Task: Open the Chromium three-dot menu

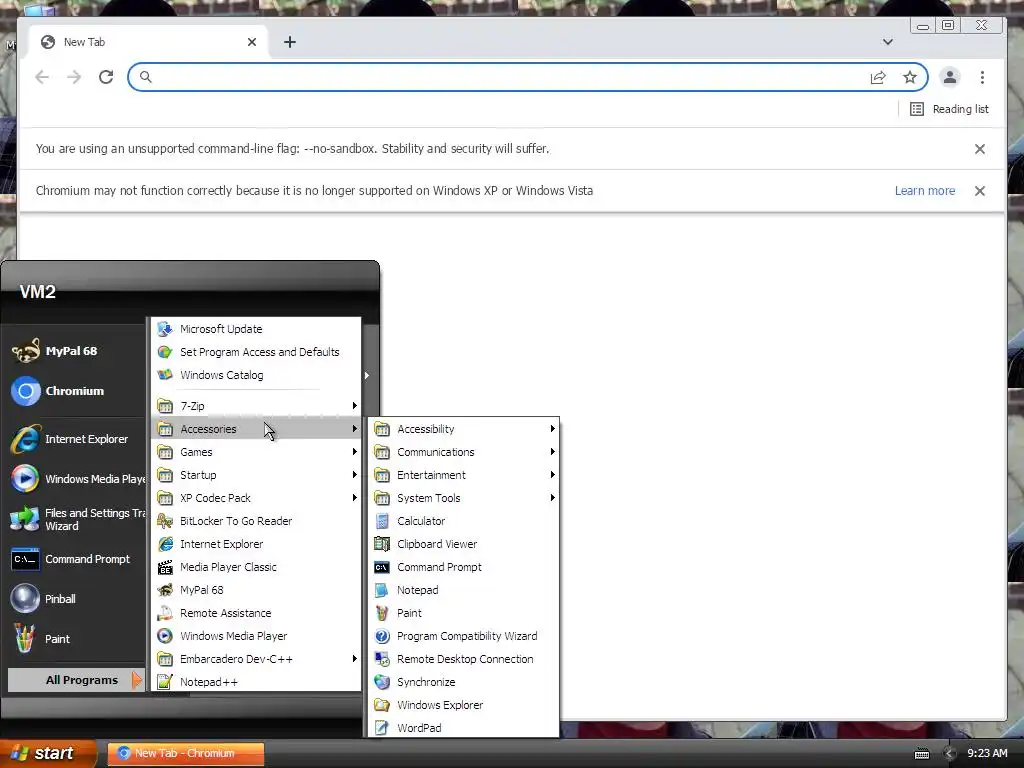Action: [982, 77]
